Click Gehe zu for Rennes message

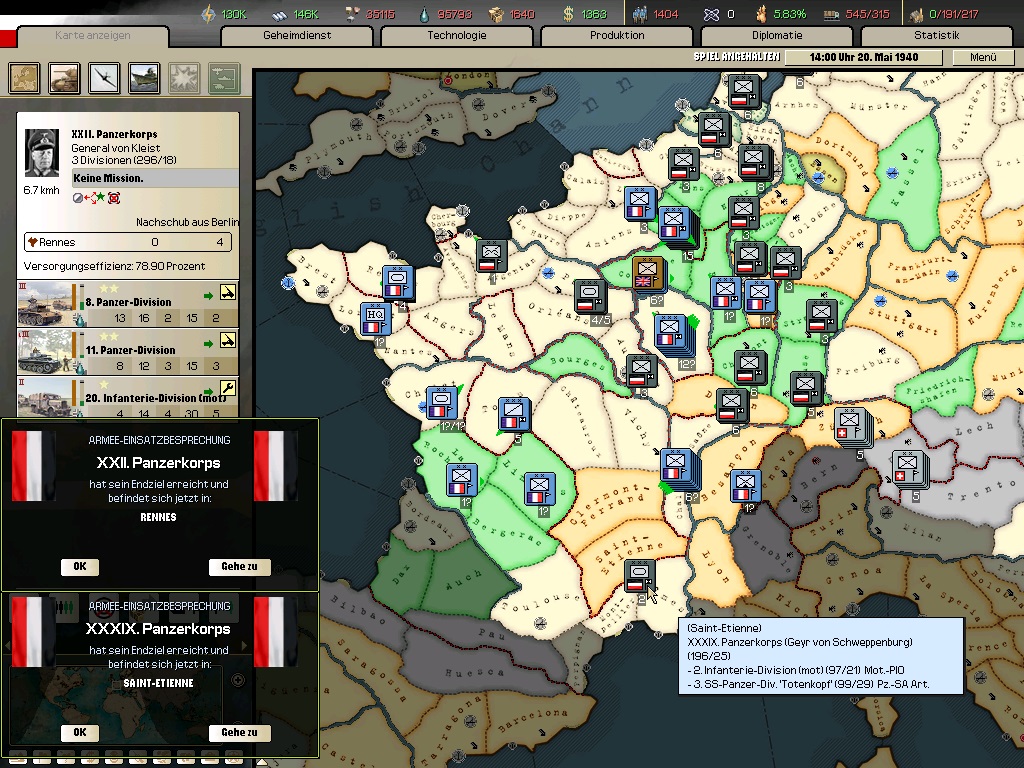point(239,566)
